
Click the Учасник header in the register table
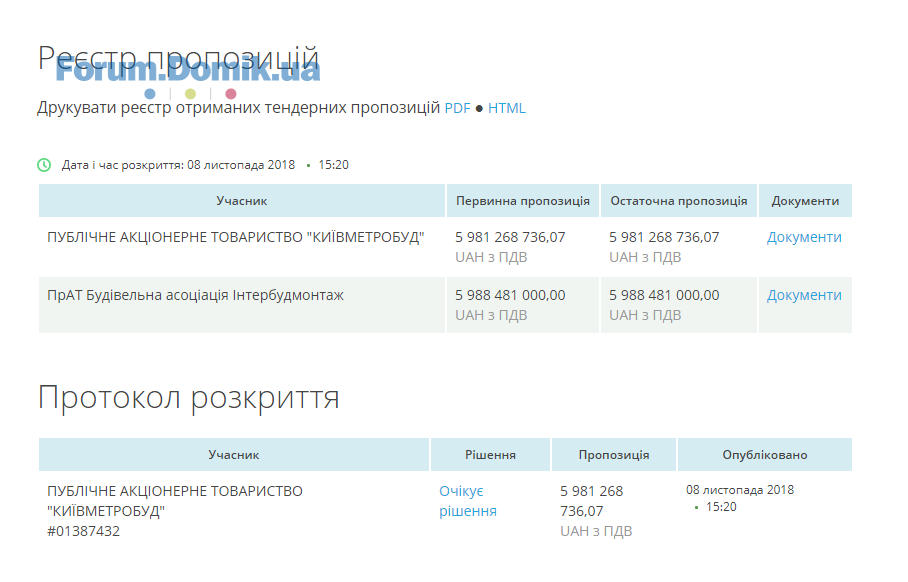point(241,201)
